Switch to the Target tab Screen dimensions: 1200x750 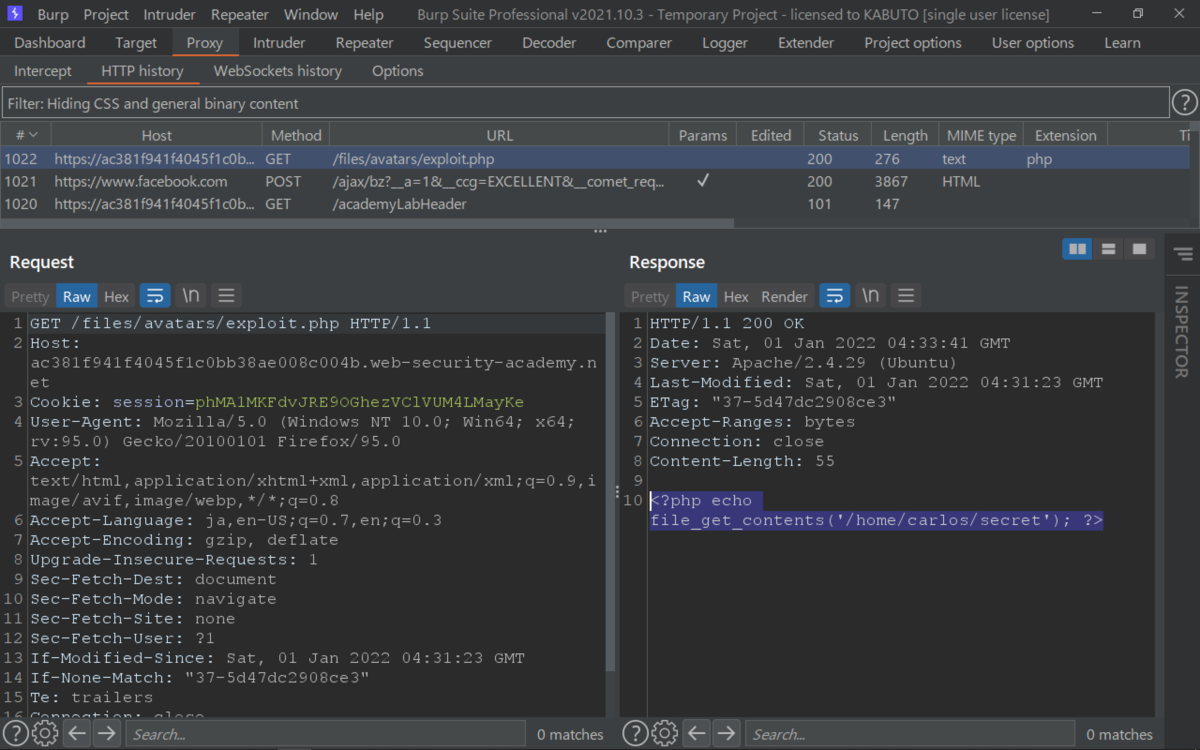click(x=136, y=43)
